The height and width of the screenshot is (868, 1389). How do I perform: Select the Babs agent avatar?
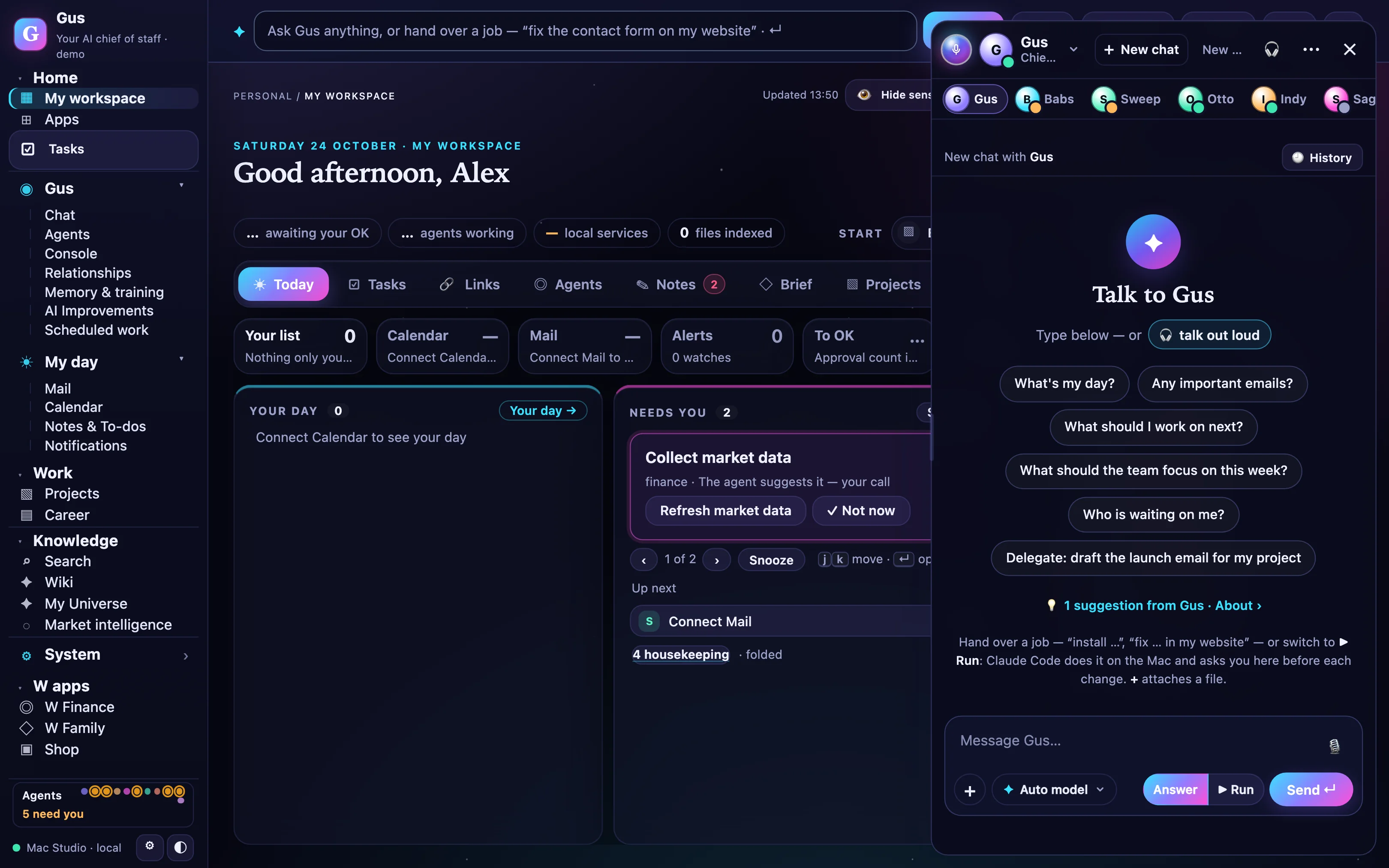pos(1028,99)
